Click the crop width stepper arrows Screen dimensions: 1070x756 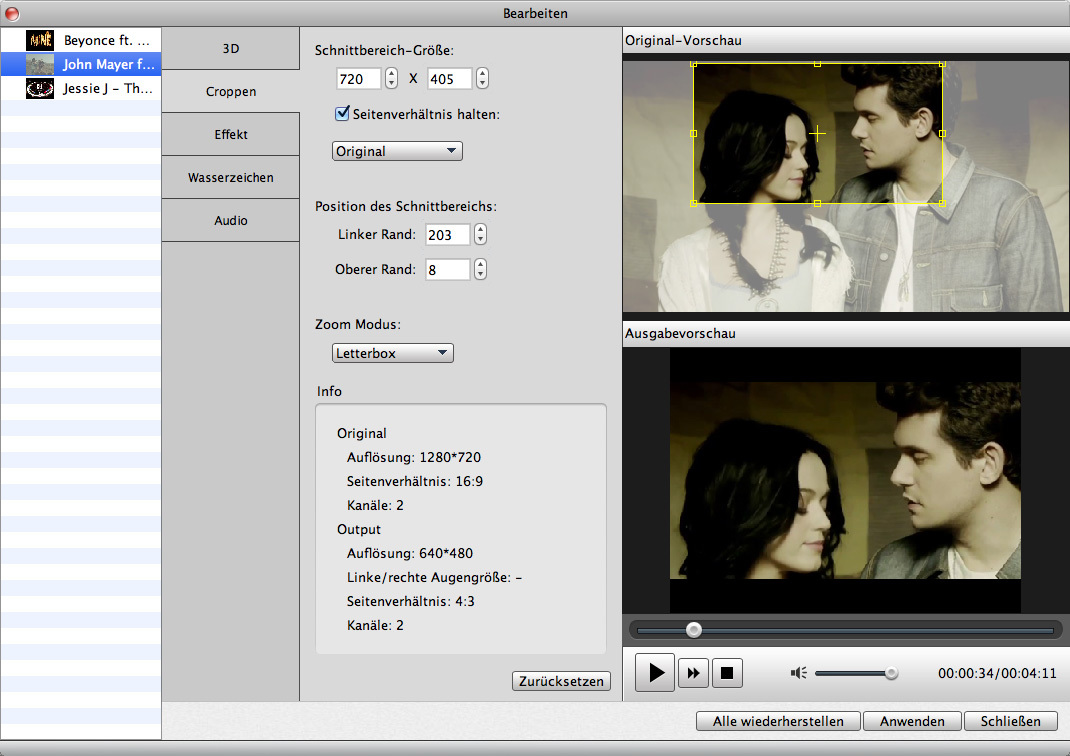coord(391,78)
